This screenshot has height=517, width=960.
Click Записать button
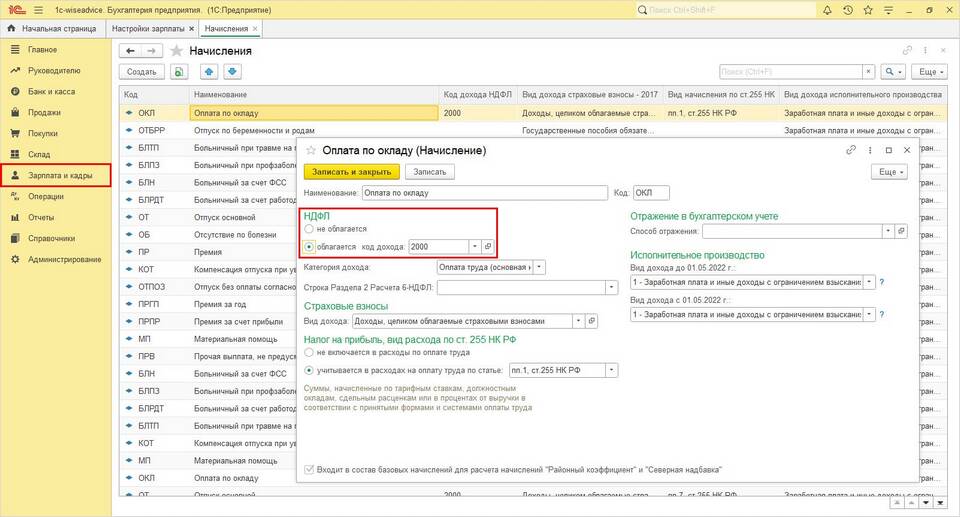430,172
